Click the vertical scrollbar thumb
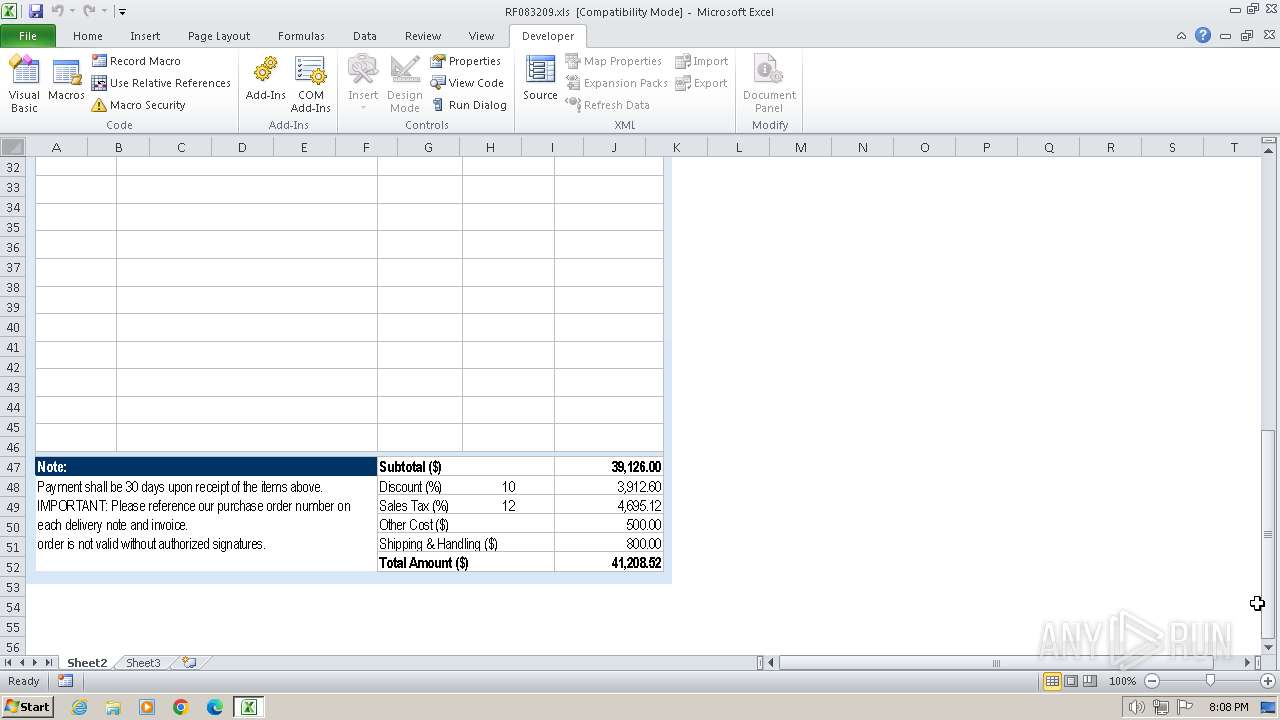Screen dimensions: 1280x720 [1268, 534]
